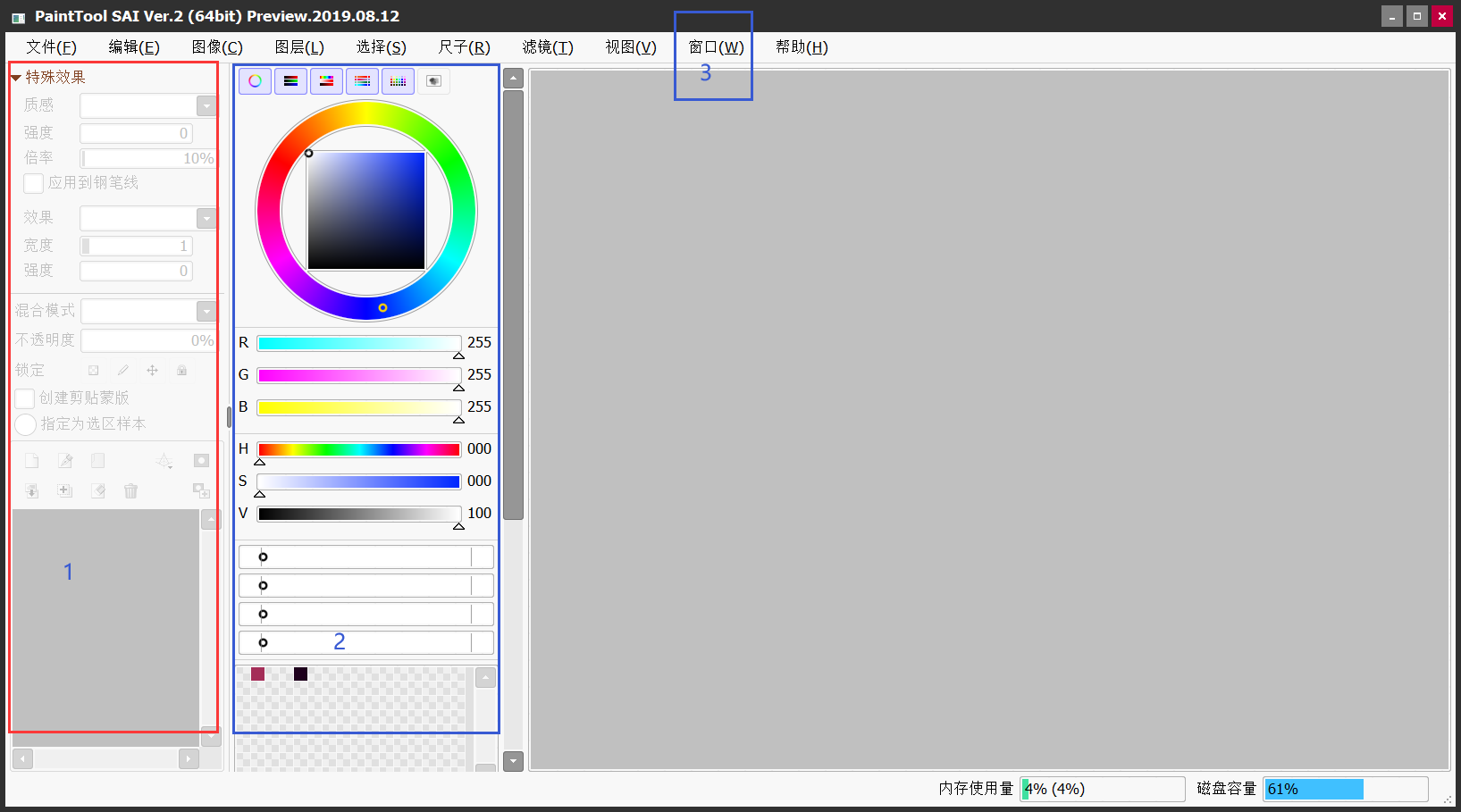Open the 视图(V) menu
1461x812 pixels.
[631, 47]
